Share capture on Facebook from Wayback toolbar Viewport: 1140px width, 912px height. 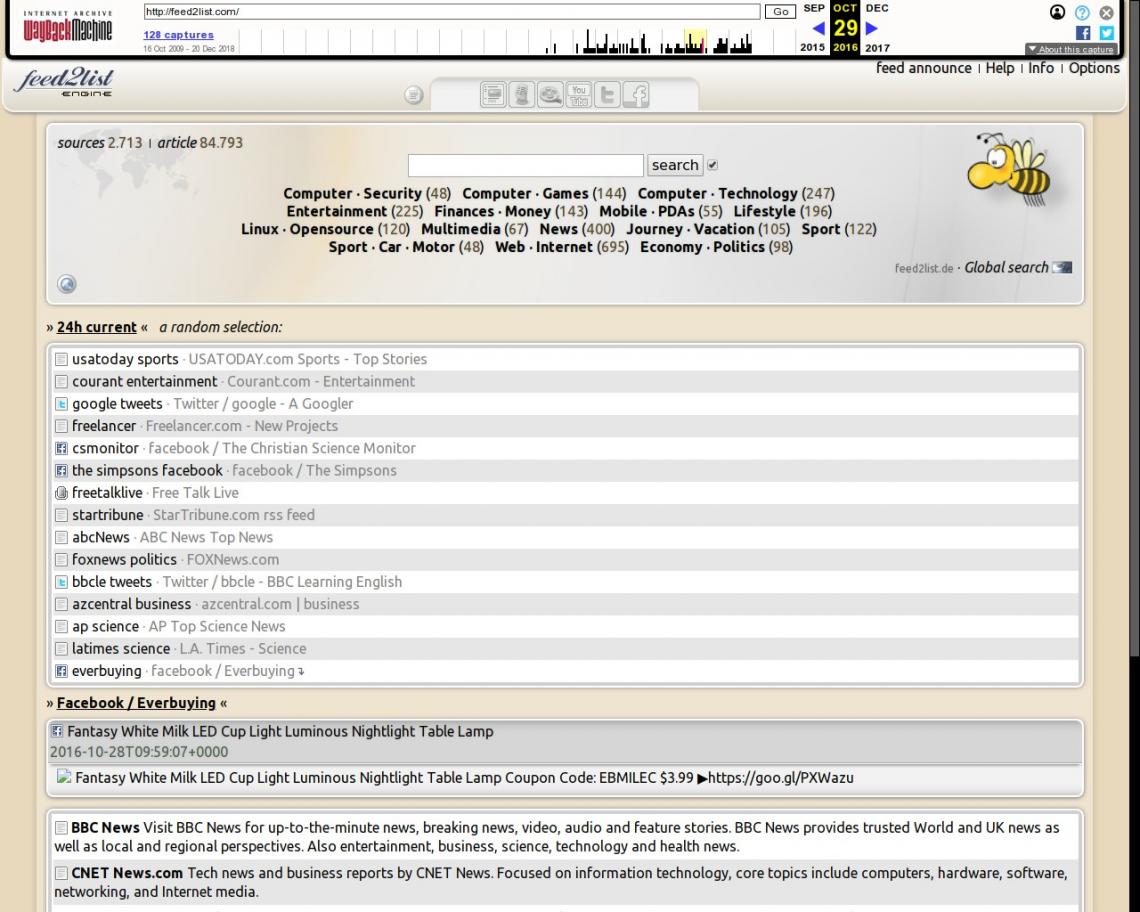(1083, 33)
